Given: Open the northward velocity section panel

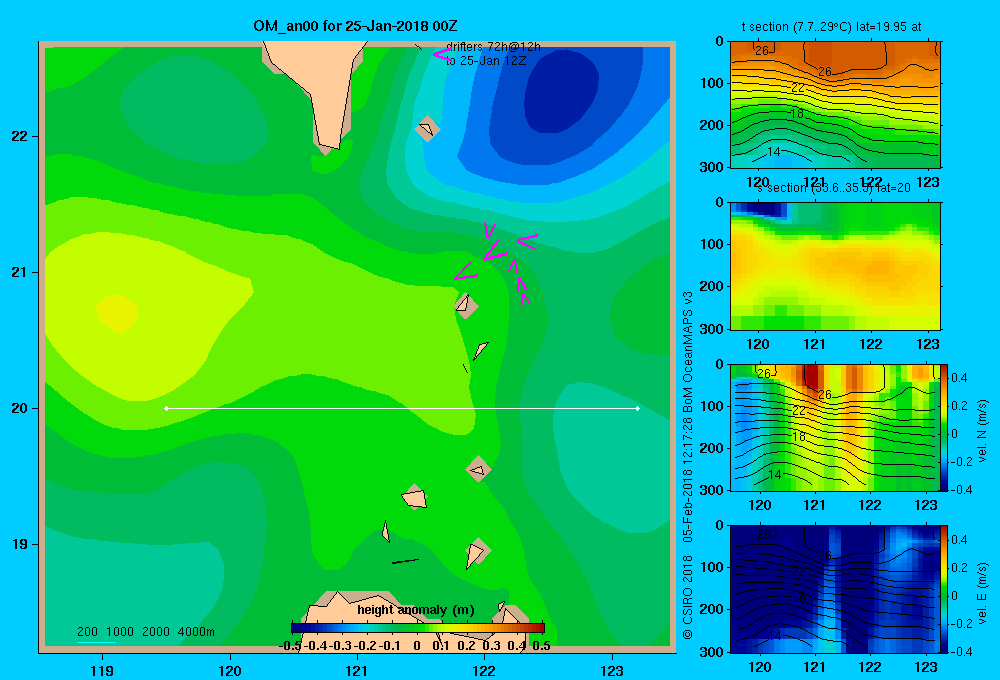Looking at the screenshot, I should click(835, 427).
